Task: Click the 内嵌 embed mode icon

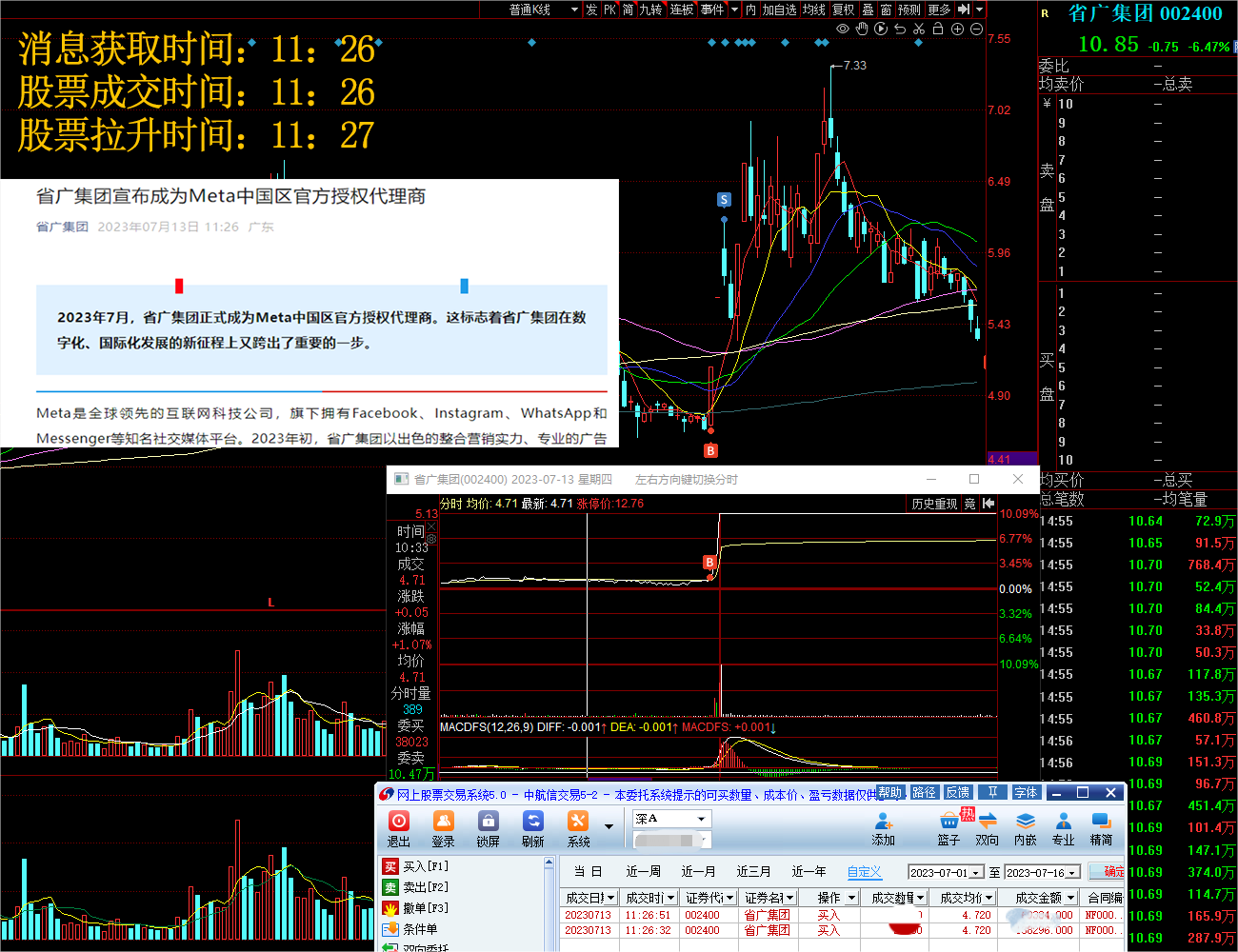Action: (x=1026, y=829)
